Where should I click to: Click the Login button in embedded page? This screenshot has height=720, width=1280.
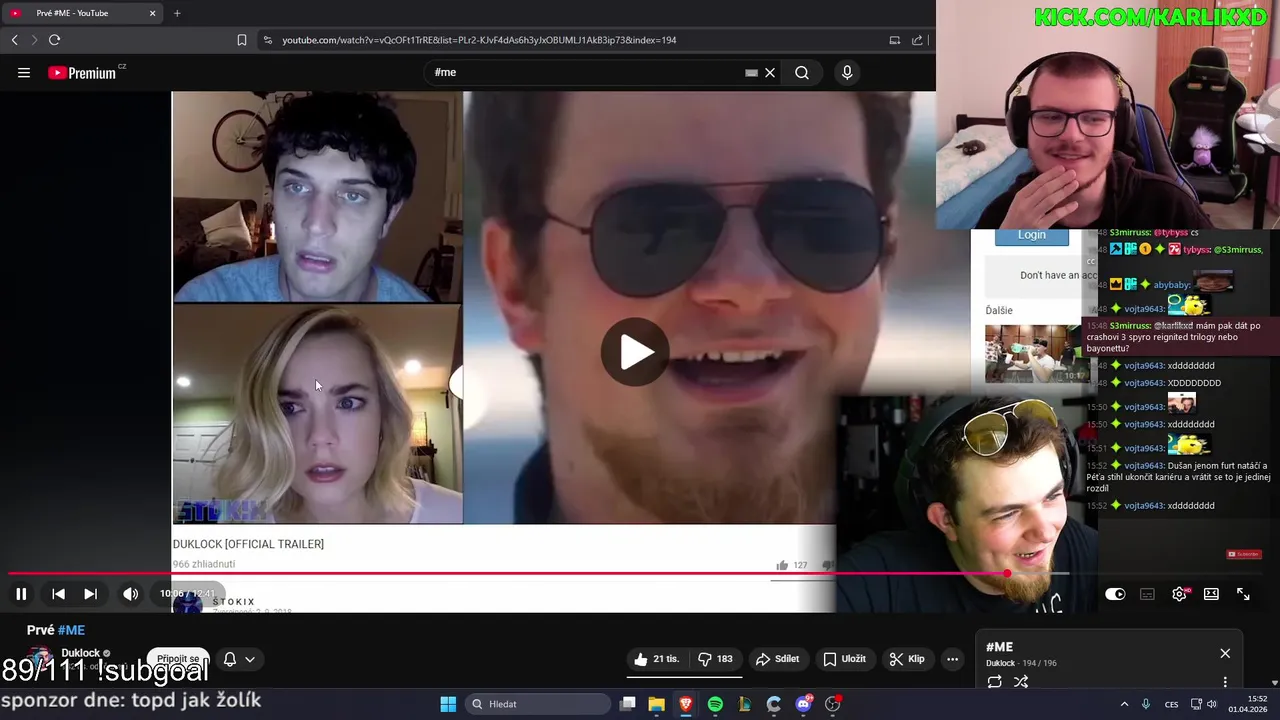(1031, 235)
